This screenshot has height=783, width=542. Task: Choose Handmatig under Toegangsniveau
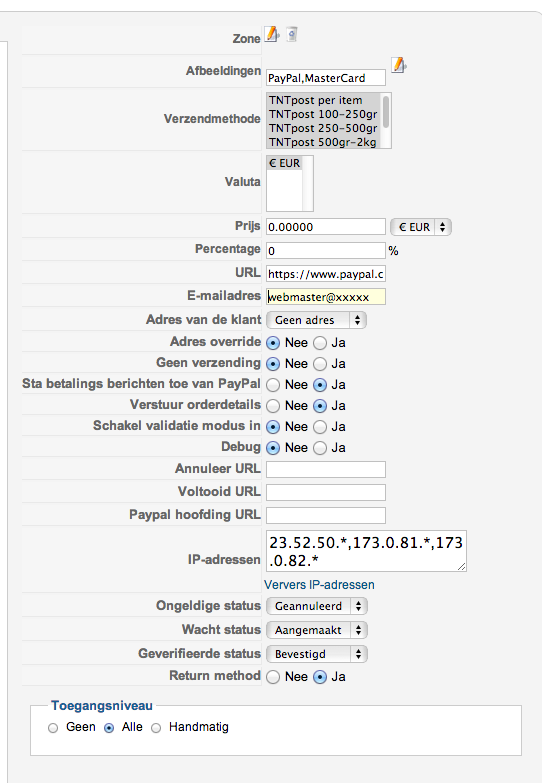[156, 728]
